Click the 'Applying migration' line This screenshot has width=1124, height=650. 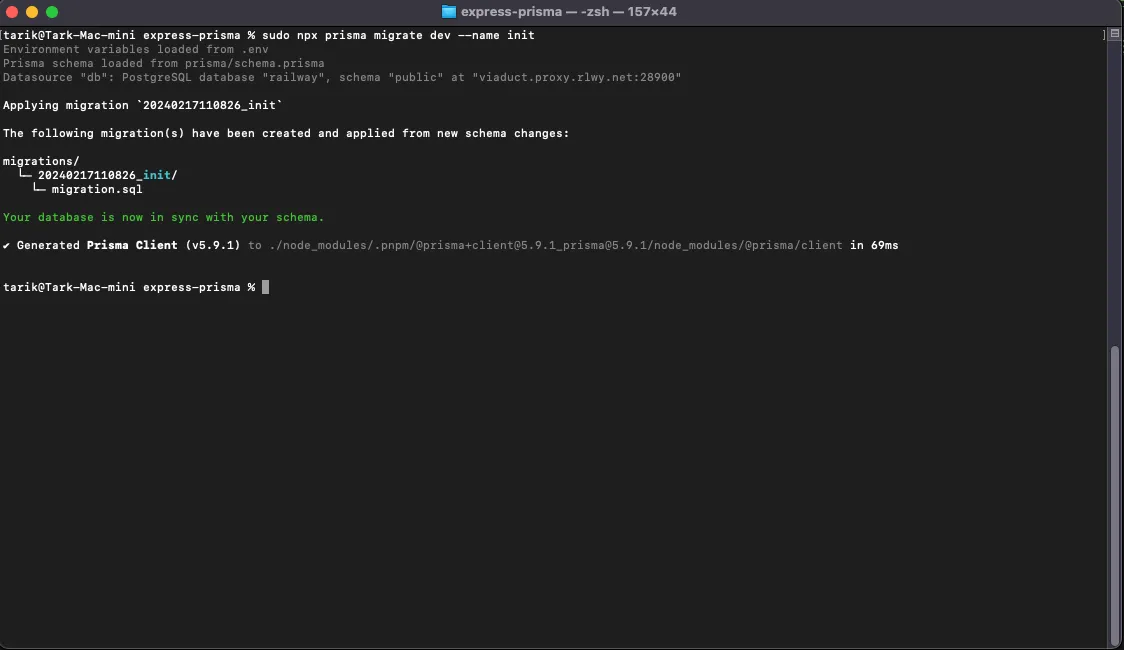[143, 105]
